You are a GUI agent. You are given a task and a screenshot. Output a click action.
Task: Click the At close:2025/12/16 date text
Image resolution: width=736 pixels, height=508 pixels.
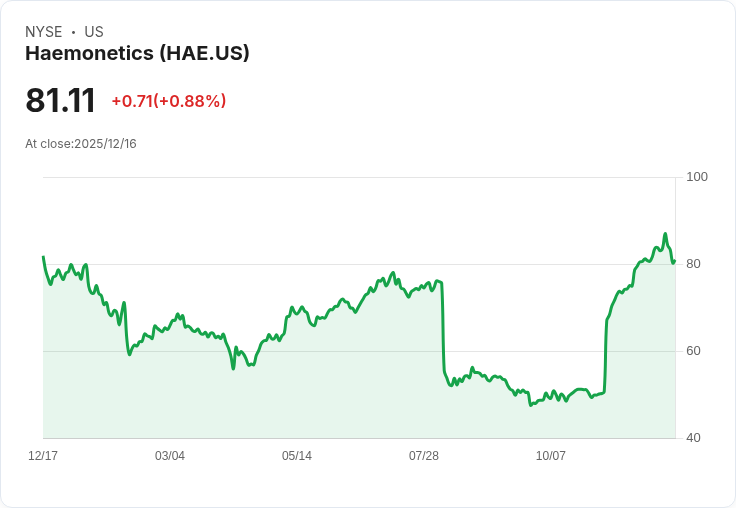tap(81, 144)
